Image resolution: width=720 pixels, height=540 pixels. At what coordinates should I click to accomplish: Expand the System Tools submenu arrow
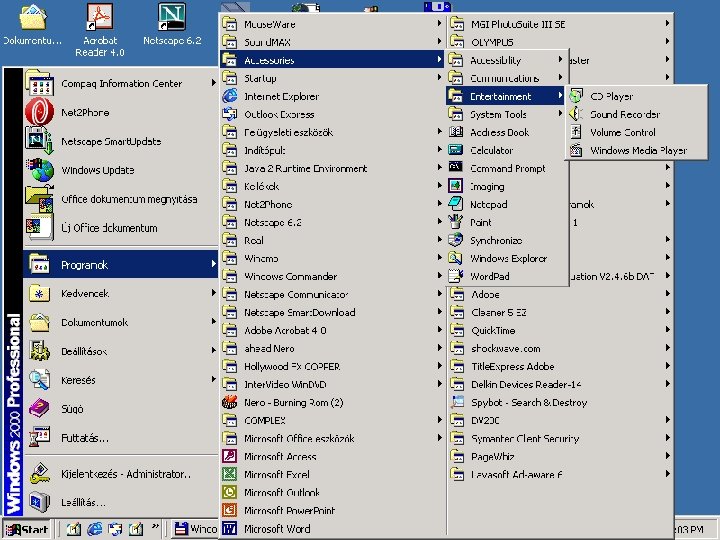click(560, 113)
